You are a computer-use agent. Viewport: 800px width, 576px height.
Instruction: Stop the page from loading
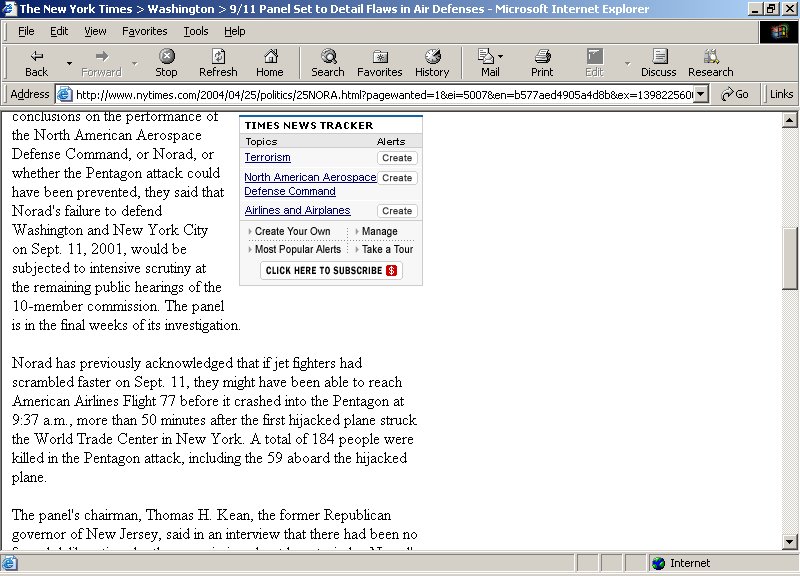pyautogui.click(x=166, y=63)
